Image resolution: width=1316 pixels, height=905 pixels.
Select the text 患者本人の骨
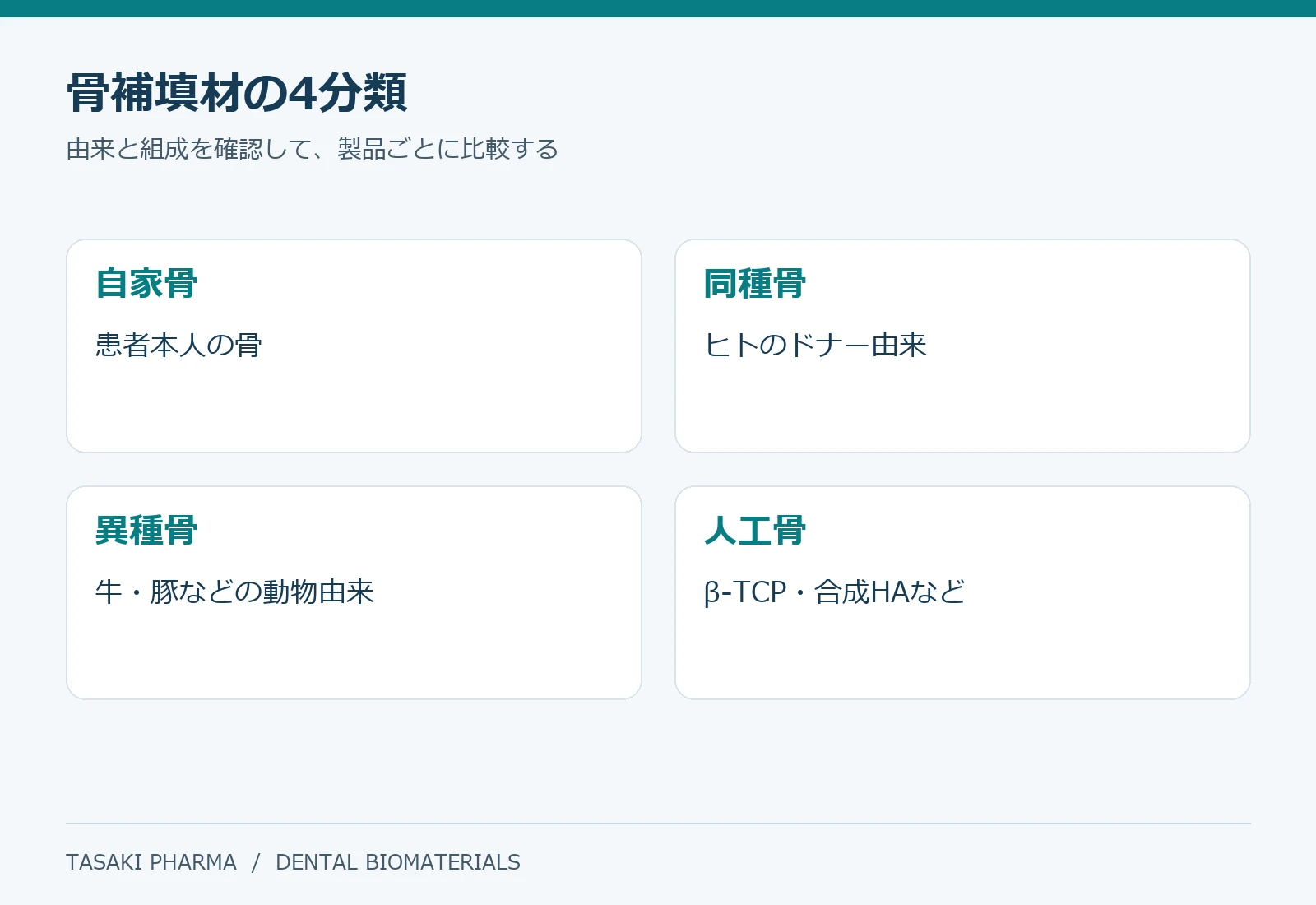[x=178, y=345]
